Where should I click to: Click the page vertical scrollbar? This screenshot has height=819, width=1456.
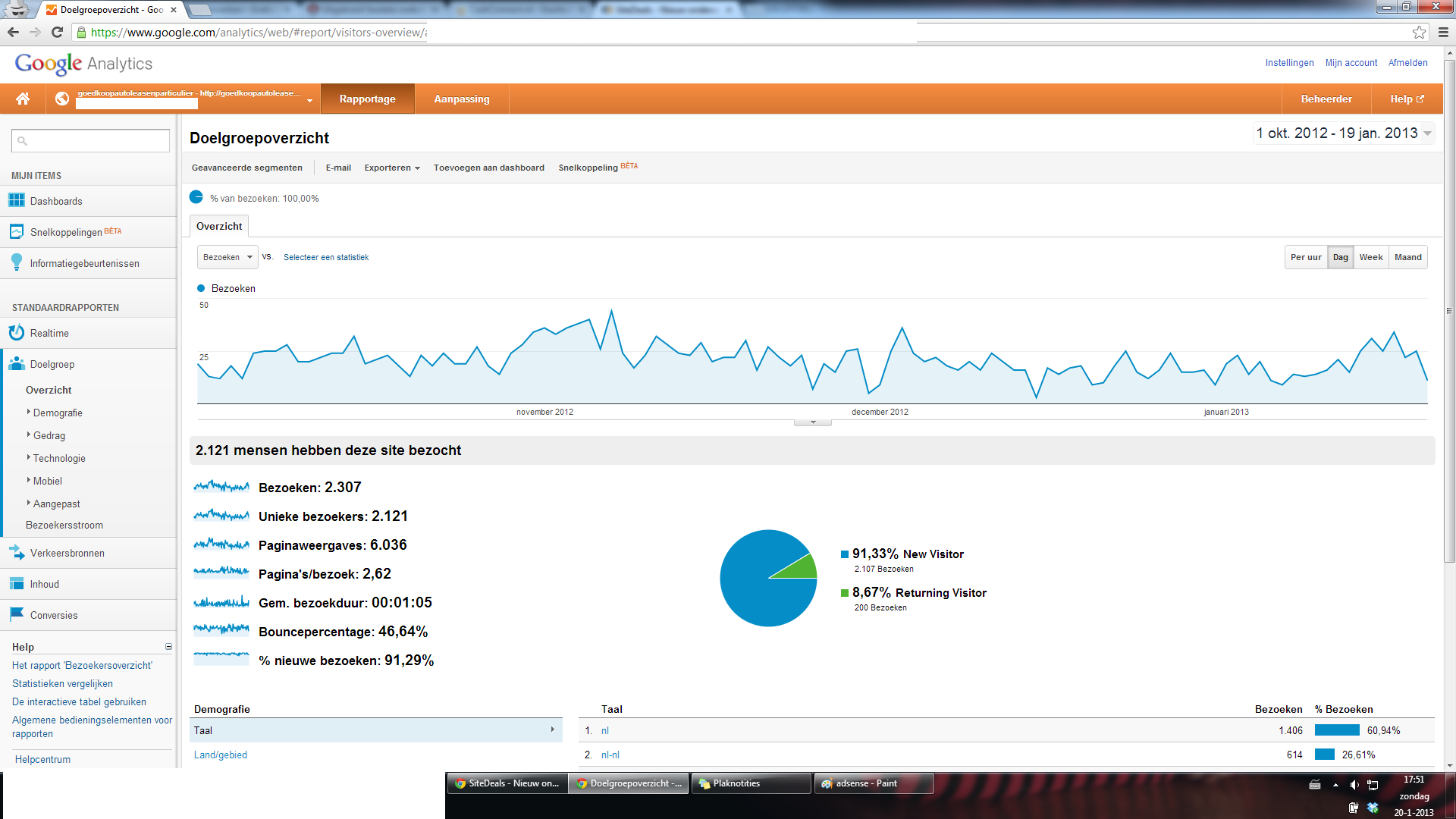pos(1449,311)
